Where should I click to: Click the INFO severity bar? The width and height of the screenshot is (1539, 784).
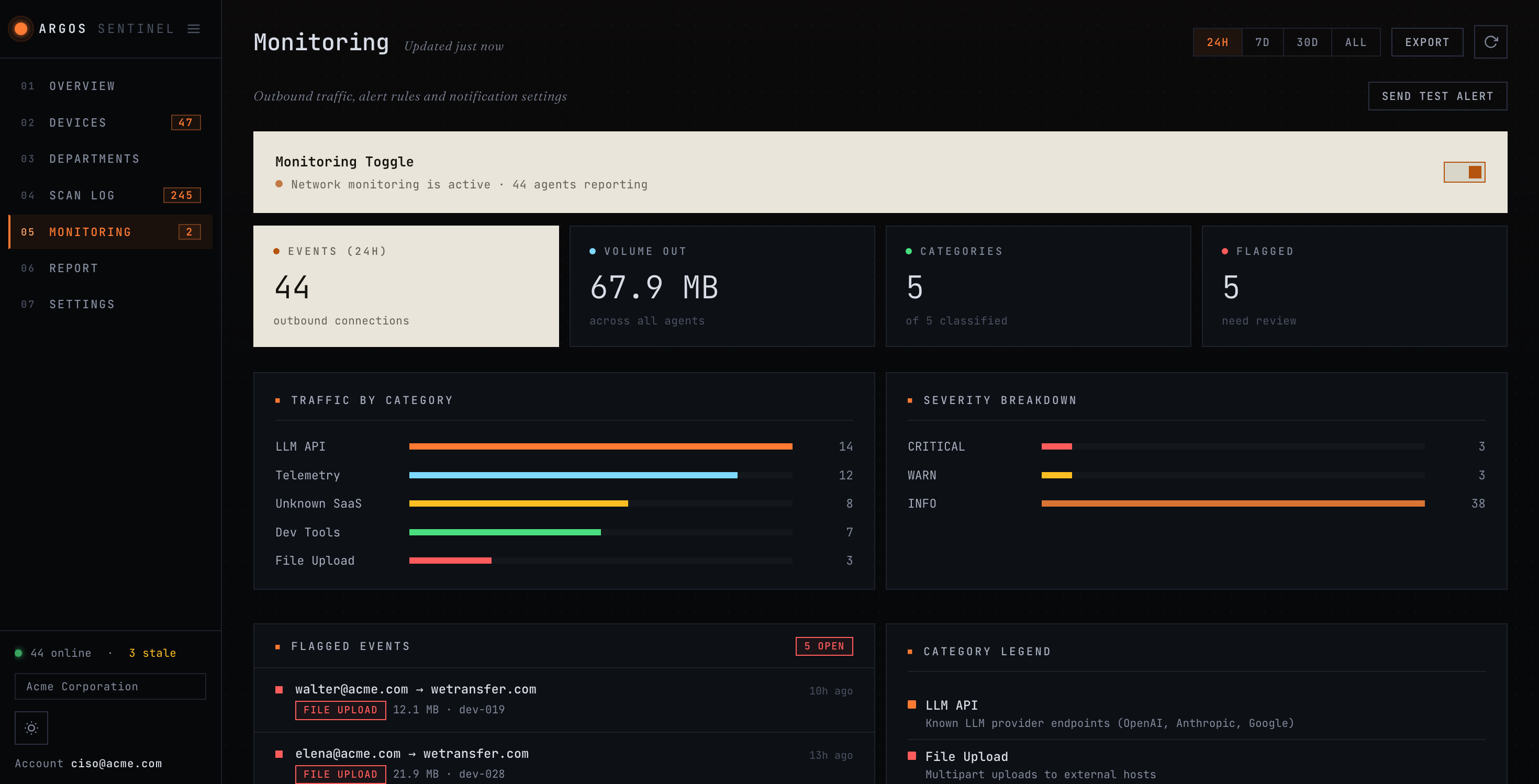[x=1233, y=503]
